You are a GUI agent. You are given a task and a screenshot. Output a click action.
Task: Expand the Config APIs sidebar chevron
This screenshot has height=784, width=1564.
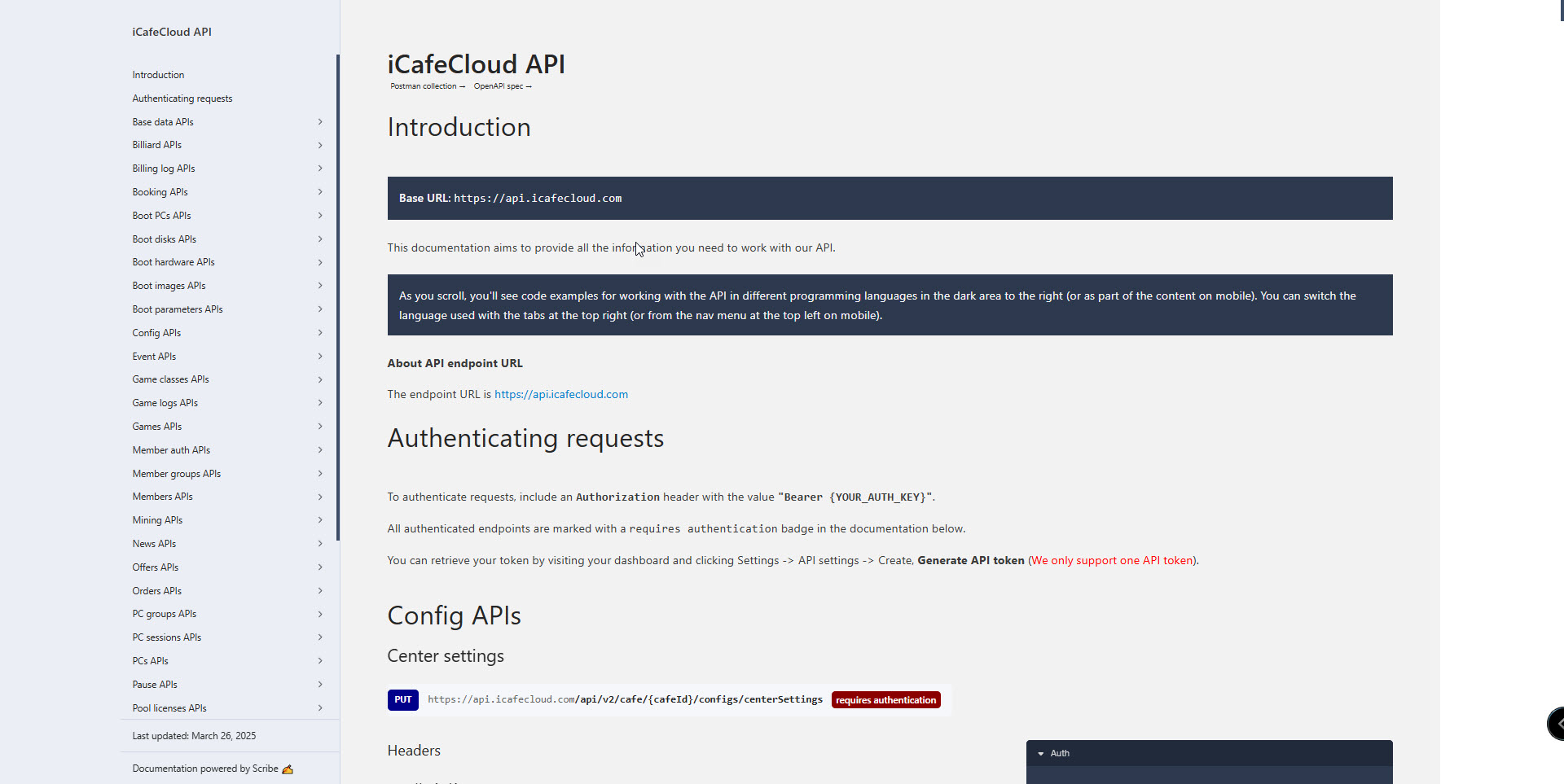[x=320, y=333]
